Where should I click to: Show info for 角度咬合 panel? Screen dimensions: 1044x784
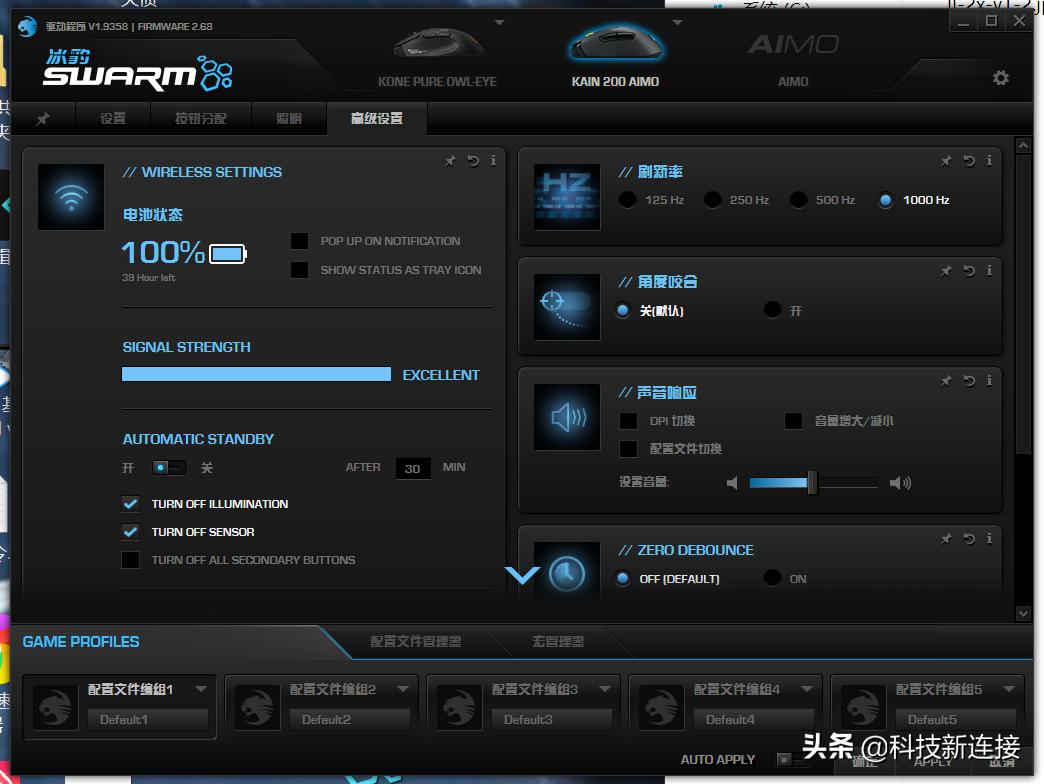click(989, 270)
